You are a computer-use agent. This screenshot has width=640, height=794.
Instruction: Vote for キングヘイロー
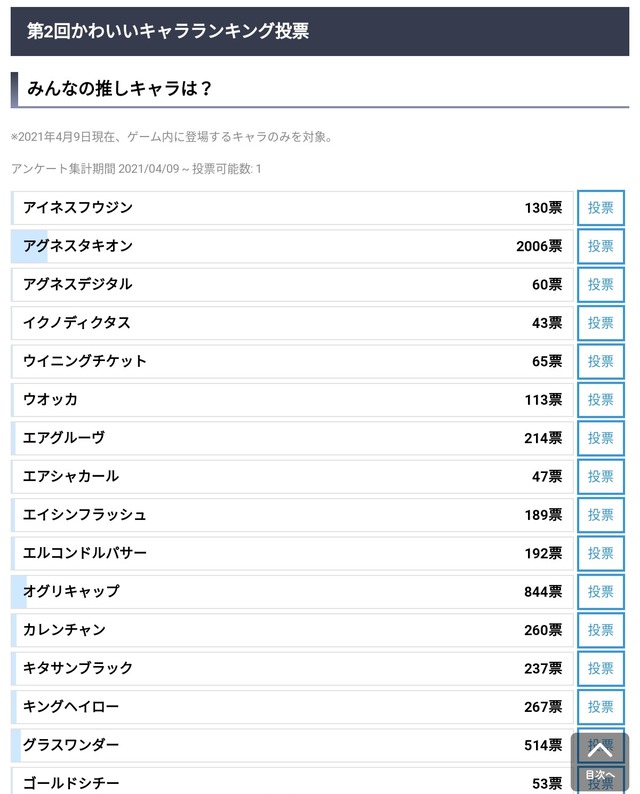(x=601, y=707)
